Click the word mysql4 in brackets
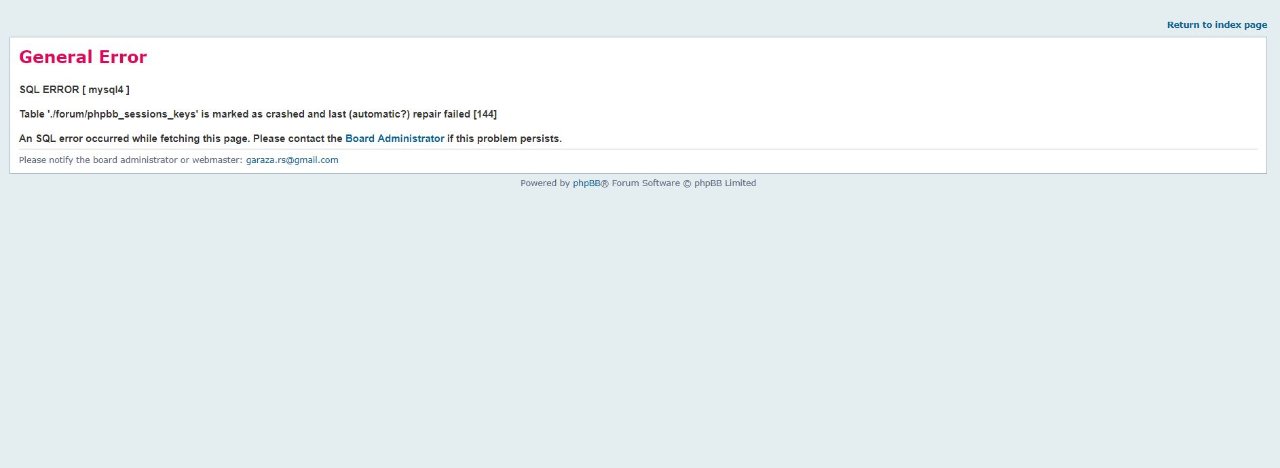1280x468 pixels. pos(105,90)
